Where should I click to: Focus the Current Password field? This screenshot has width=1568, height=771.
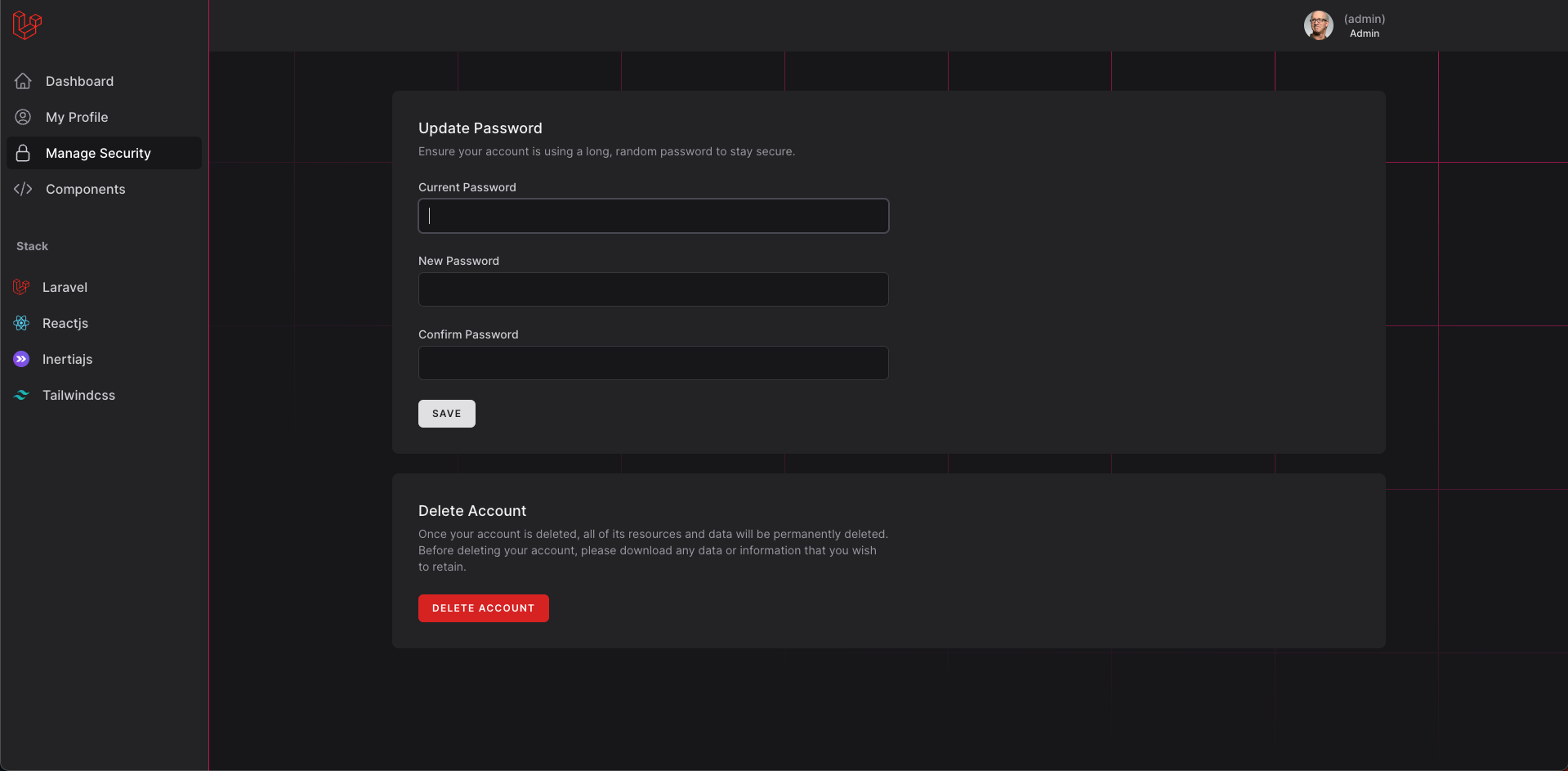coord(653,216)
